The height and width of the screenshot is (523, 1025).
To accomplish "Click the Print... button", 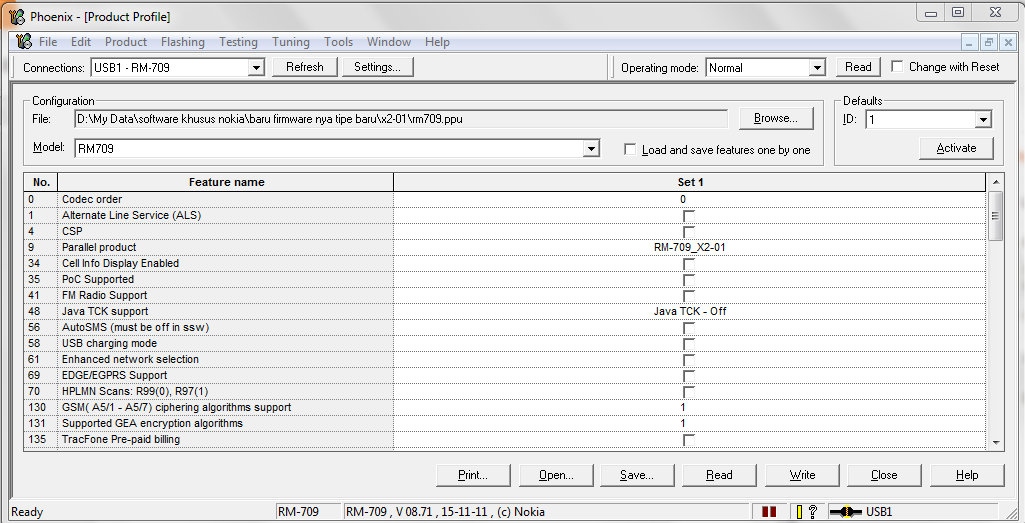I will coord(473,475).
